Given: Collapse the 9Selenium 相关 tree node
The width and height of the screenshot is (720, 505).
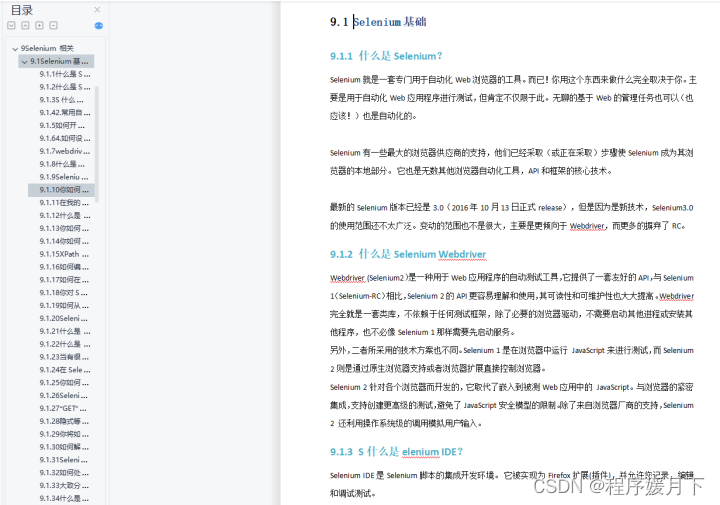Looking at the screenshot, I should 15,49.
